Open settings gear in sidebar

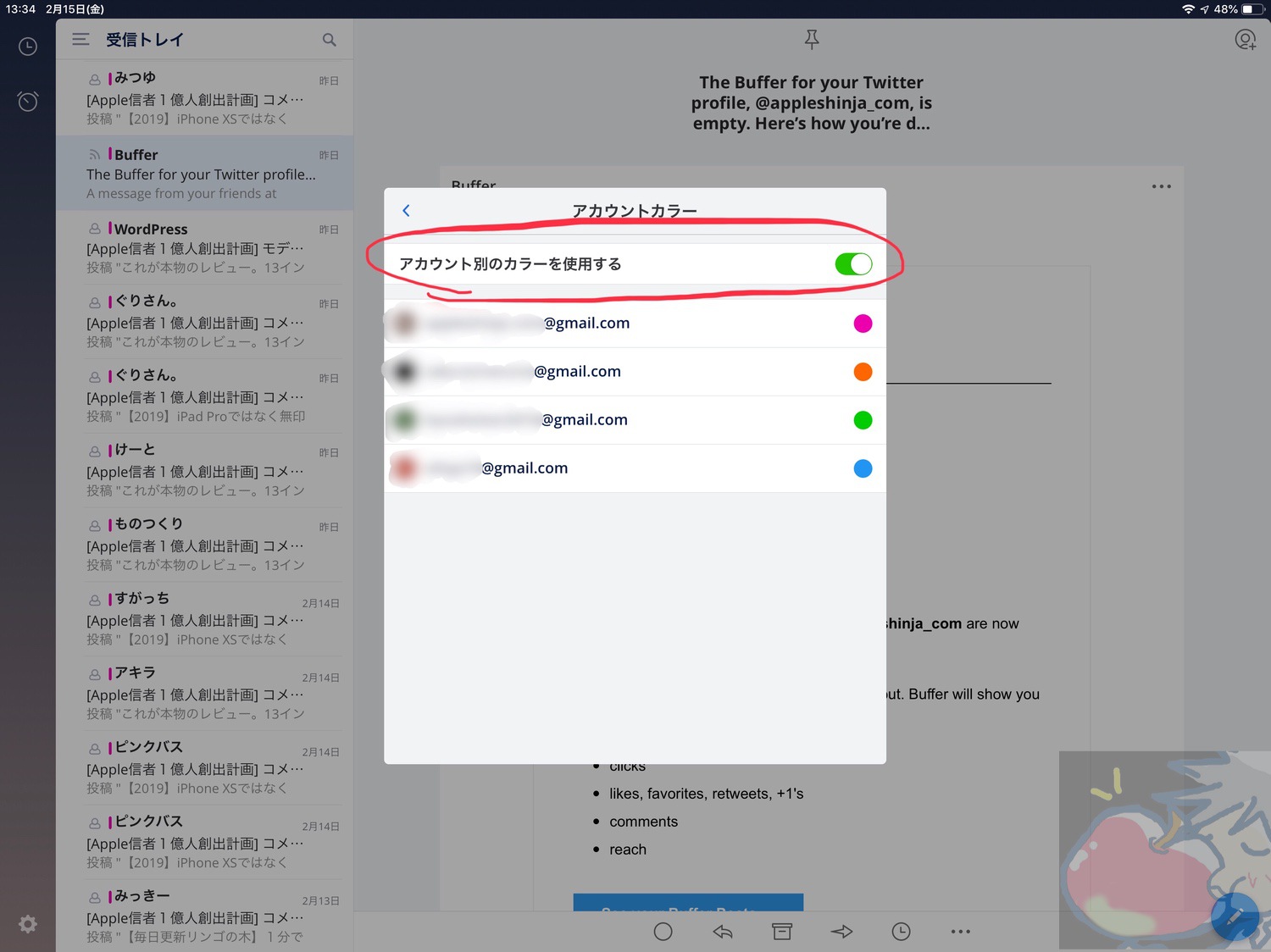tap(28, 924)
